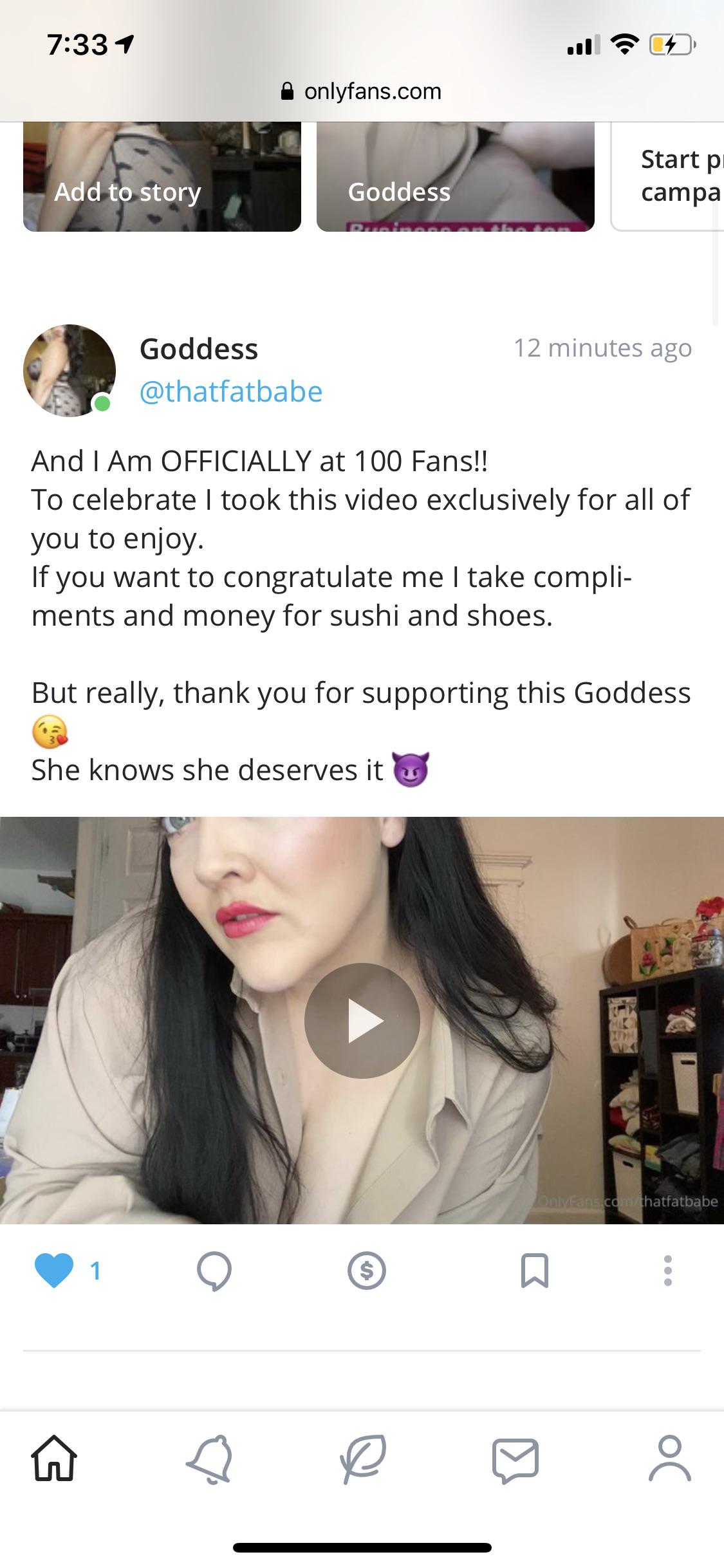Open the 12 minutes ago timestamp
The height and width of the screenshot is (1568, 724).
click(602, 348)
